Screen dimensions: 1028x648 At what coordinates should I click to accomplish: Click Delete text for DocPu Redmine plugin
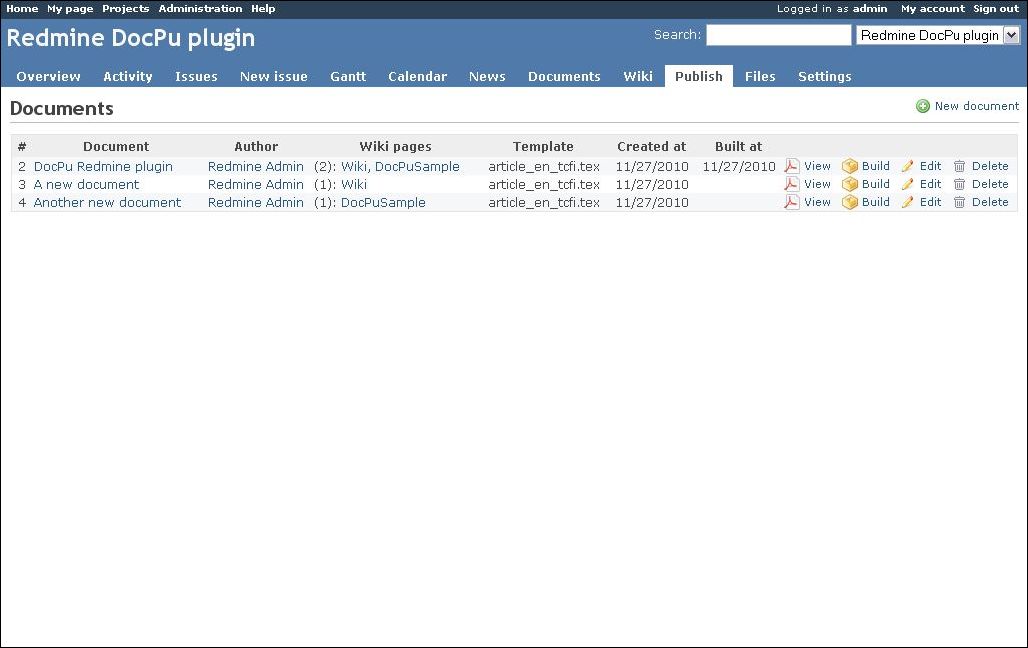pos(990,166)
